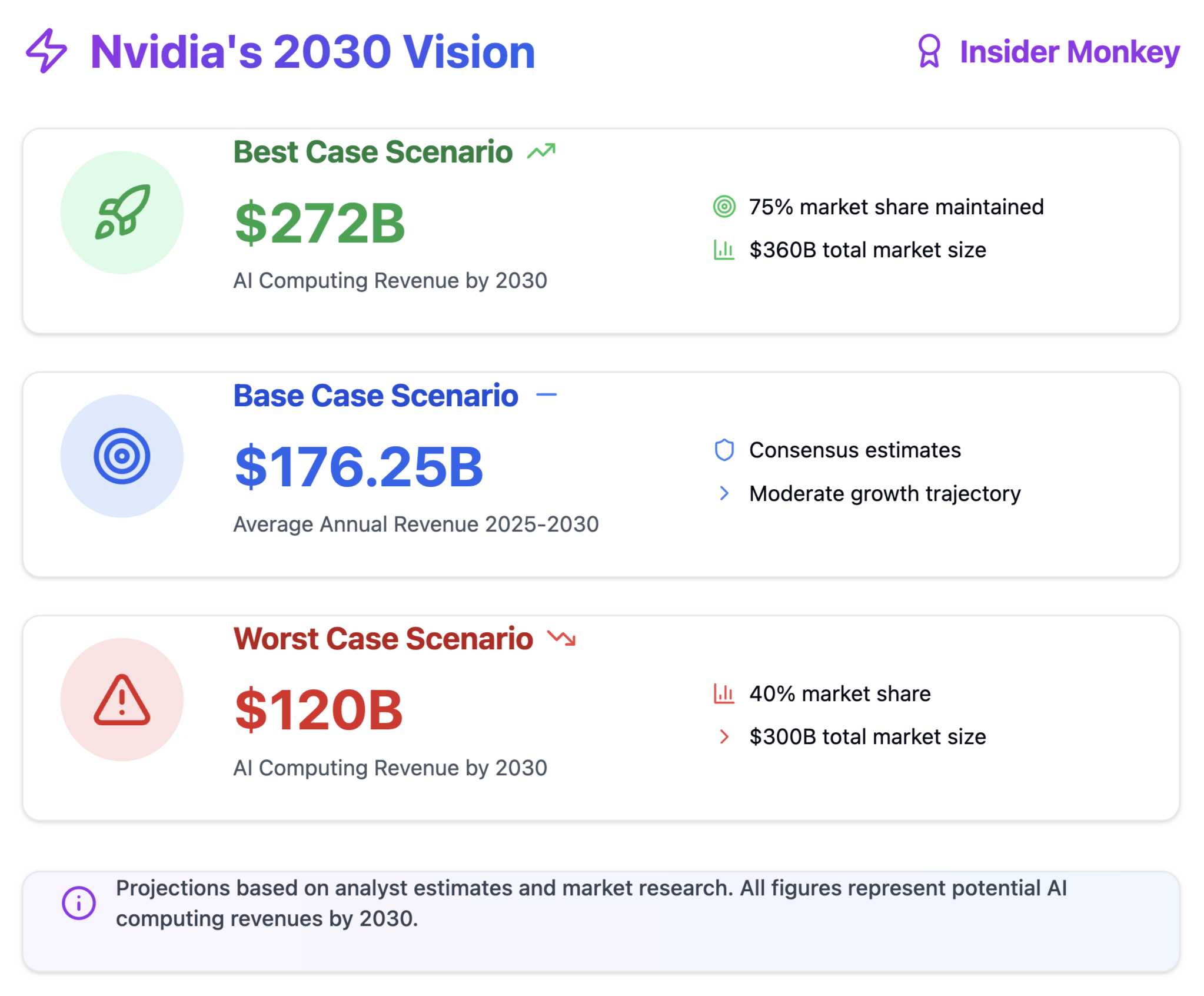Click the upward trend arrow icon
This screenshot has width=1204, height=996.
[x=541, y=152]
